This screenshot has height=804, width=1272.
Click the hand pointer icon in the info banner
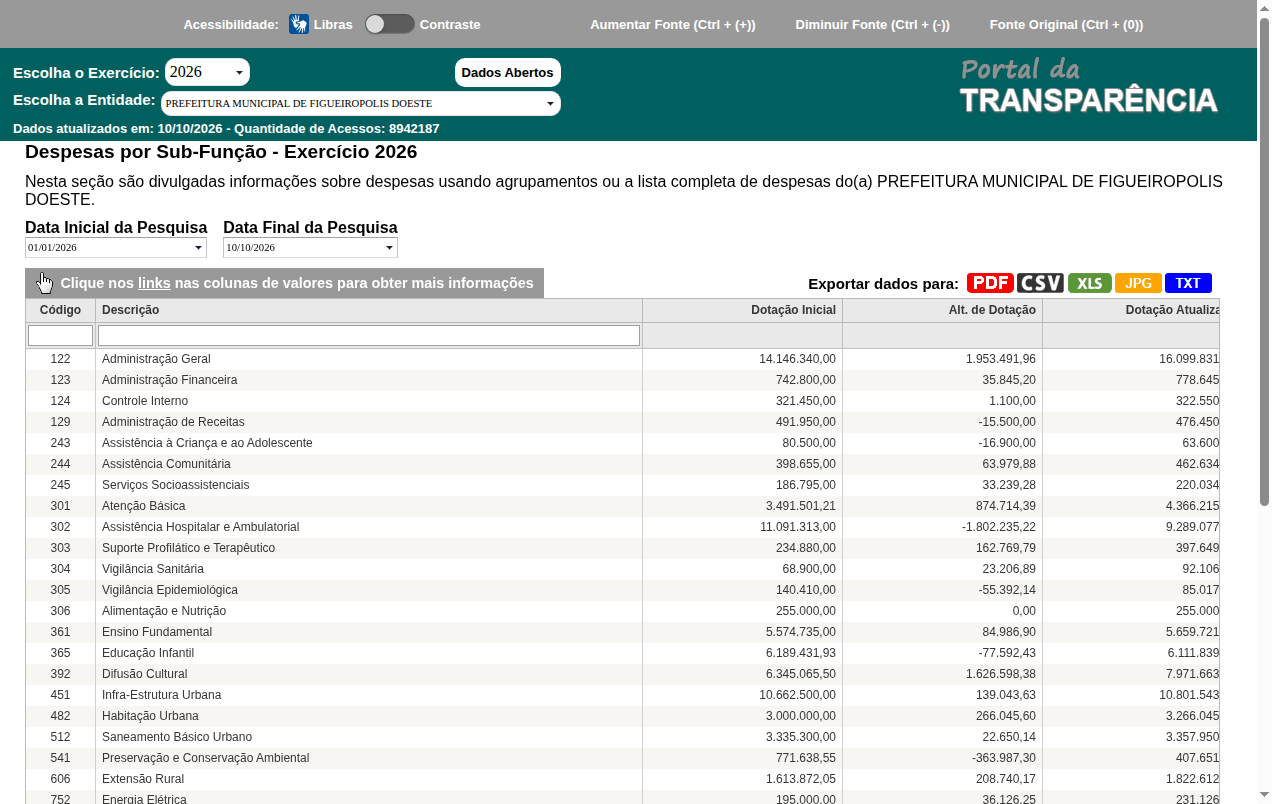click(x=44, y=283)
